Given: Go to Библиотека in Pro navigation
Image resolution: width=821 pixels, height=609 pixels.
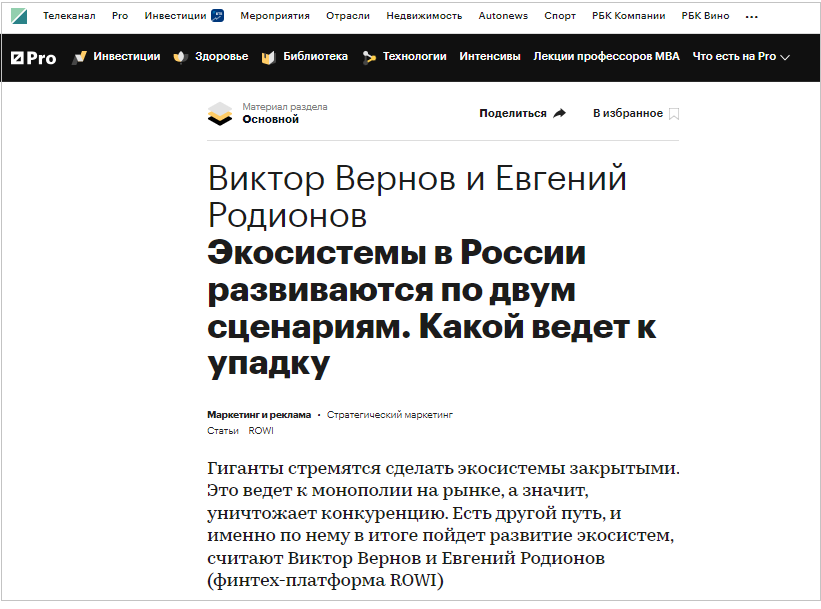Looking at the screenshot, I should click(x=315, y=57).
